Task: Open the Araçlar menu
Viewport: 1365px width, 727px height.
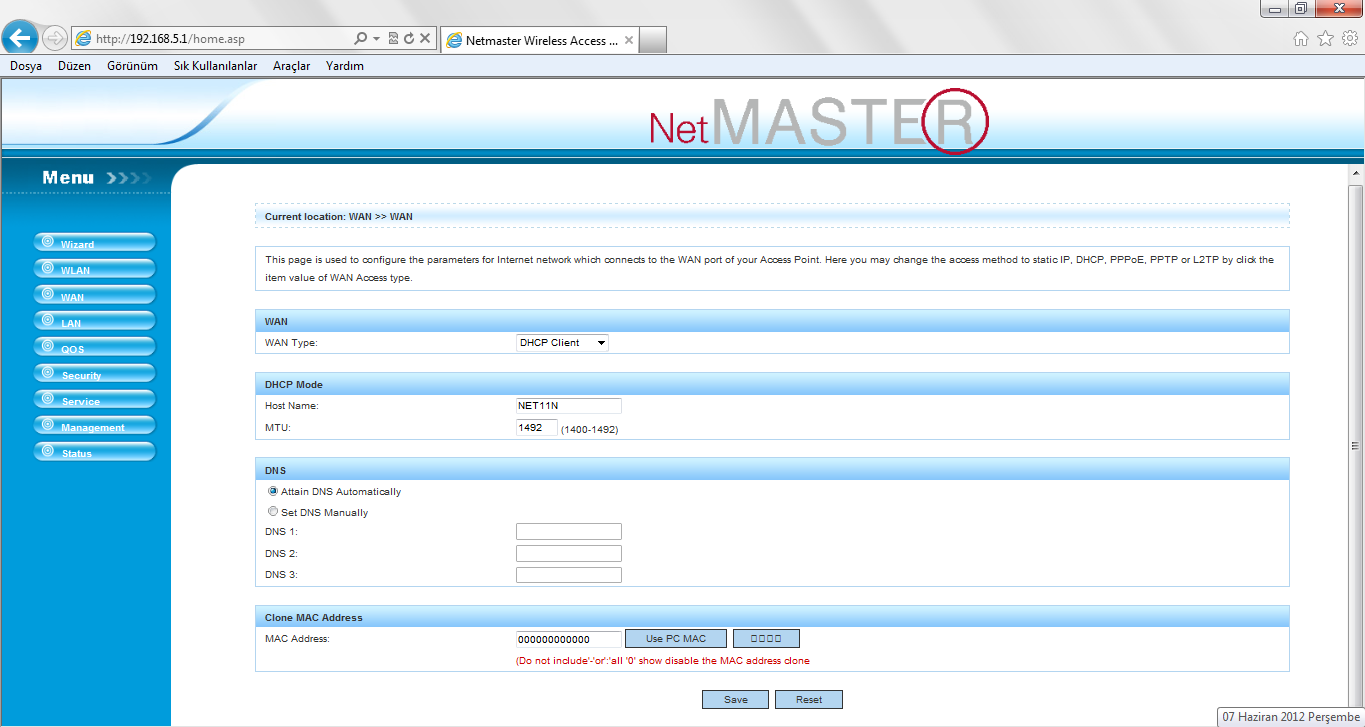Action: pos(291,66)
